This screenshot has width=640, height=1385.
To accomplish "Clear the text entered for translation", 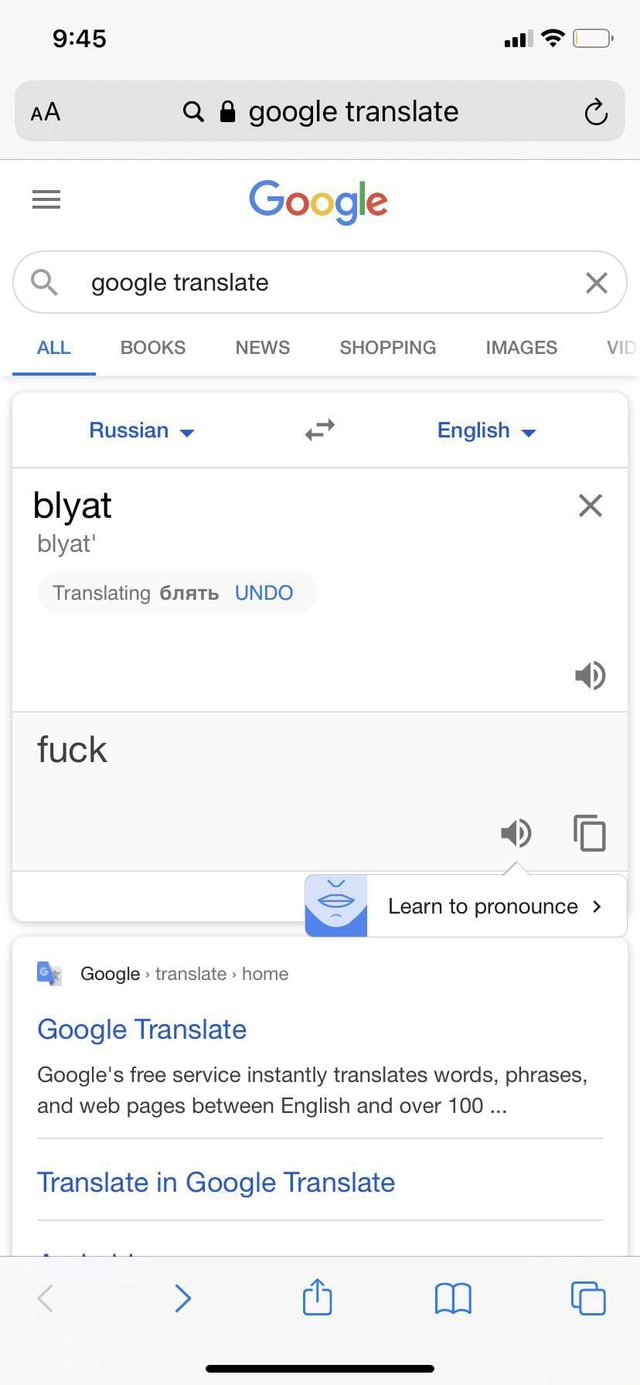I will point(590,506).
